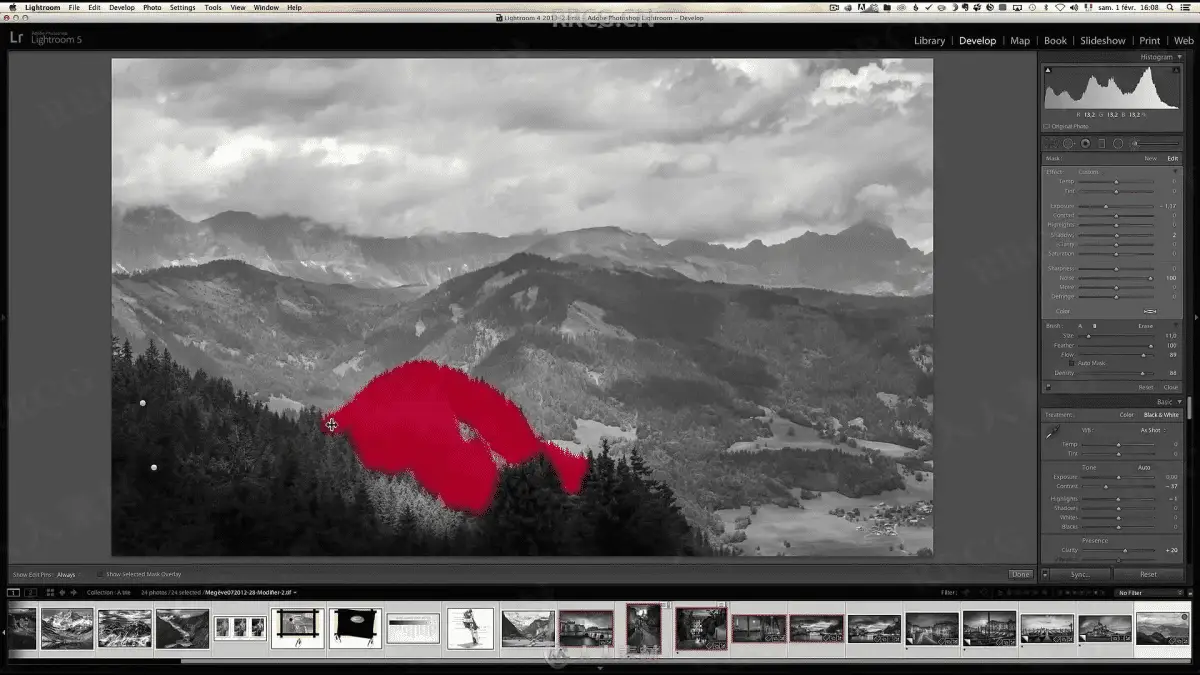Image resolution: width=1200 pixels, height=675 pixels.
Task: Select the Adjustment Brush tool icon
Action: 1136,144
